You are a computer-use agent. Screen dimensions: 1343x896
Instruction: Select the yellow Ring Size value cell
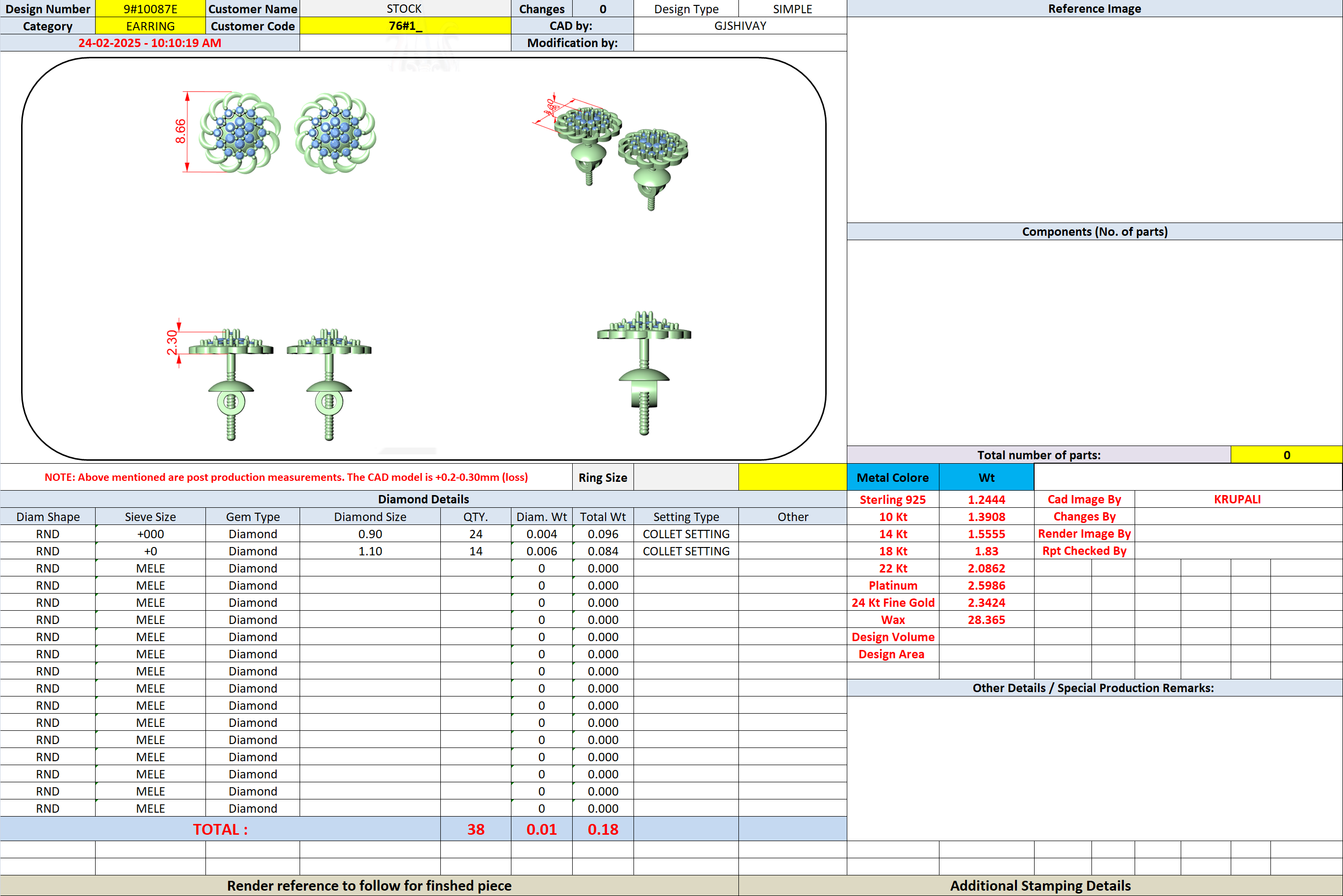[x=793, y=477]
